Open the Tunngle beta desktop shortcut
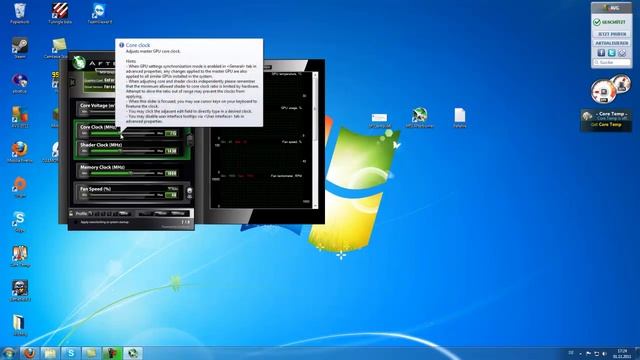The width and height of the screenshot is (640, 360). point(60,13)
